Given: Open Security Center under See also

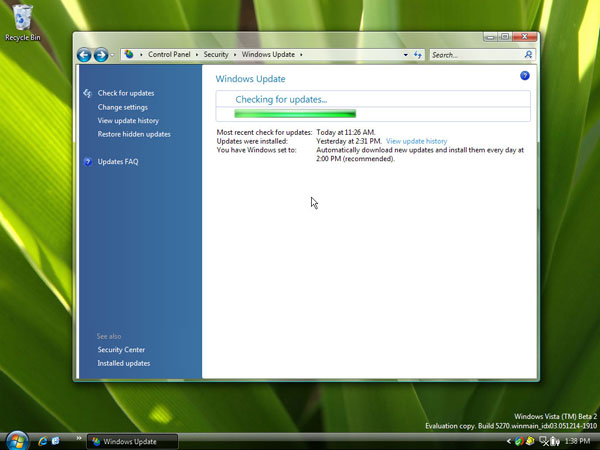Looking at the screenshot, I should click(121, 349).
